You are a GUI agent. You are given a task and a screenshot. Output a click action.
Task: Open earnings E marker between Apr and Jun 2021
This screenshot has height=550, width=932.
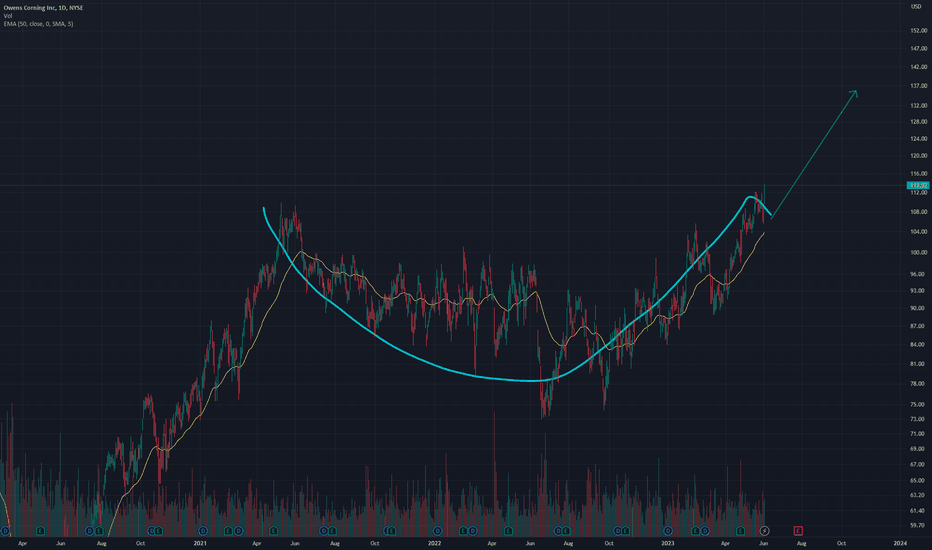(x=273, y=530)
